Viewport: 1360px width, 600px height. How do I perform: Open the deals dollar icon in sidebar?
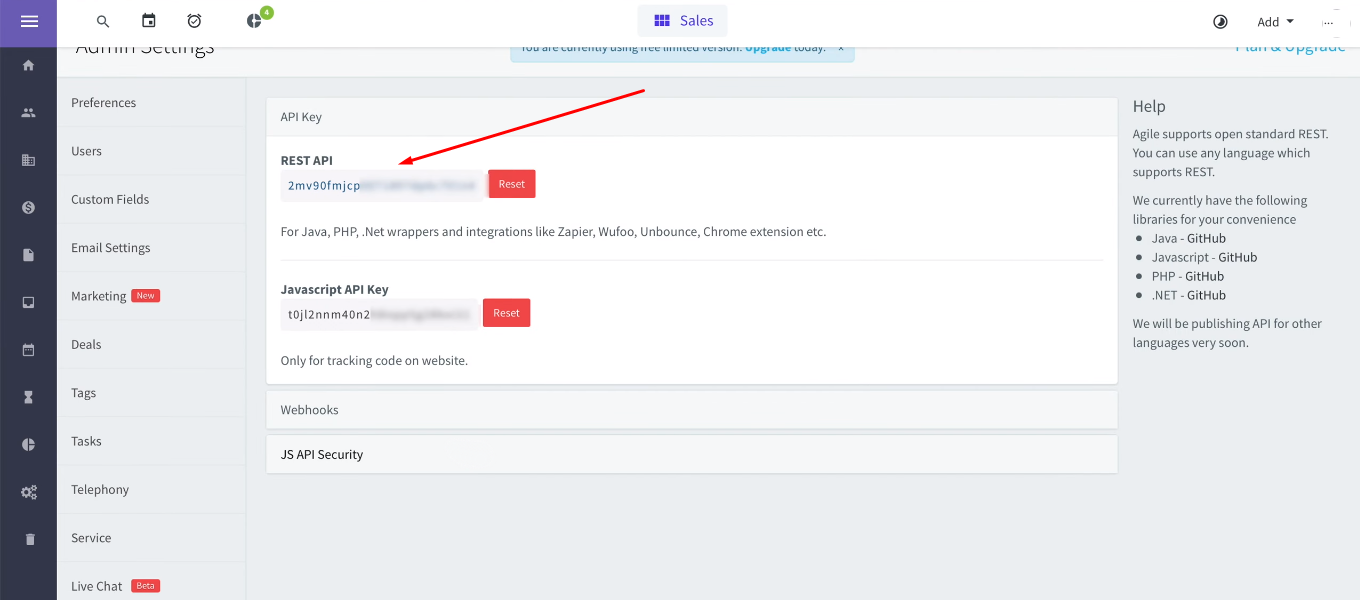click(x=28, y=208)
